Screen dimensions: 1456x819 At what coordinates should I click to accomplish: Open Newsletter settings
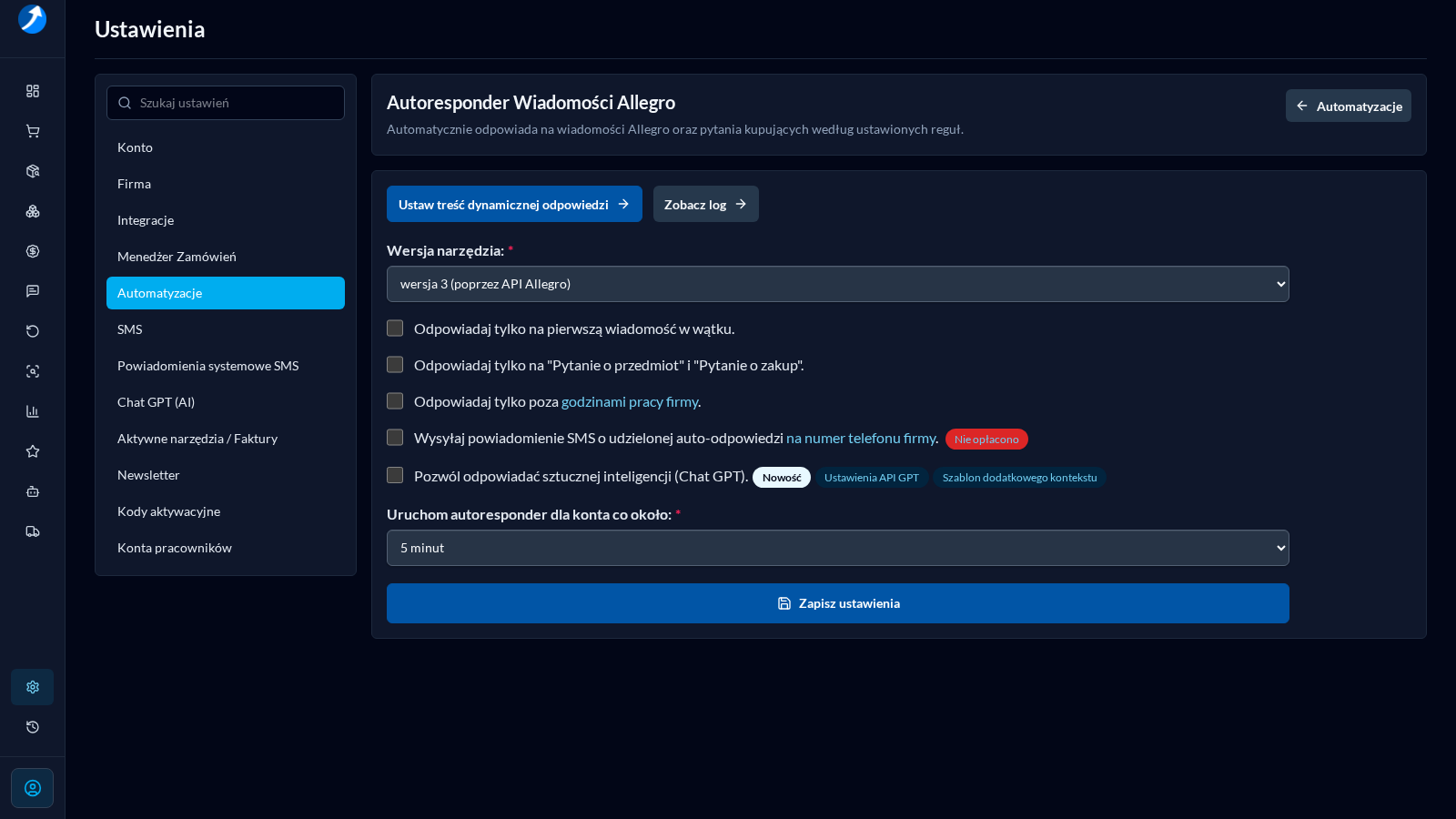[x=226, y=475]
